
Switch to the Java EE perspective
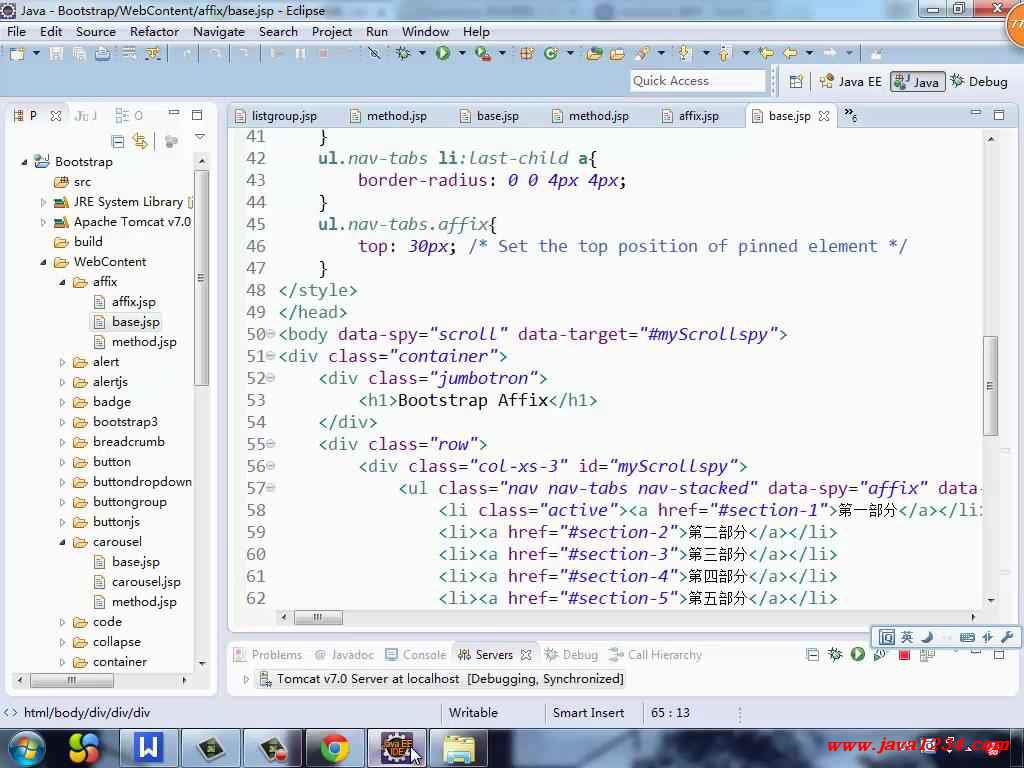[850, 82]
